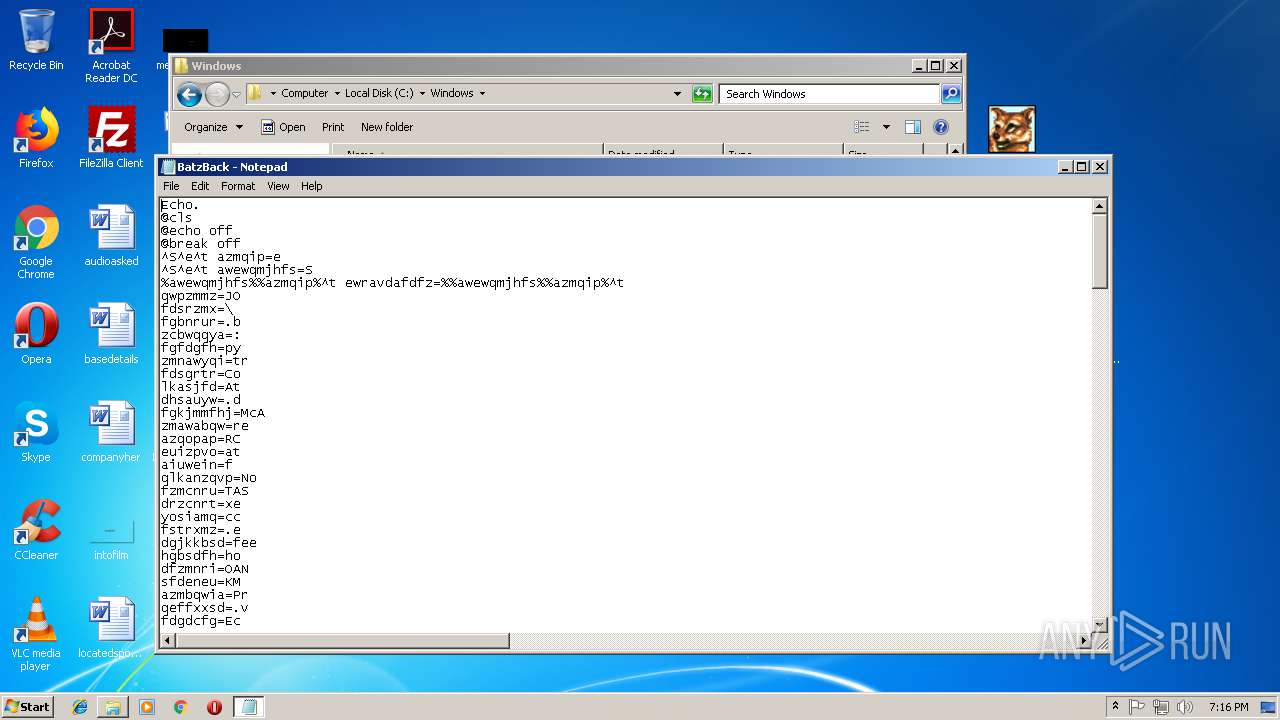
Task: Launch Opera browser from desktop
Action: click(x=36, y=334)
